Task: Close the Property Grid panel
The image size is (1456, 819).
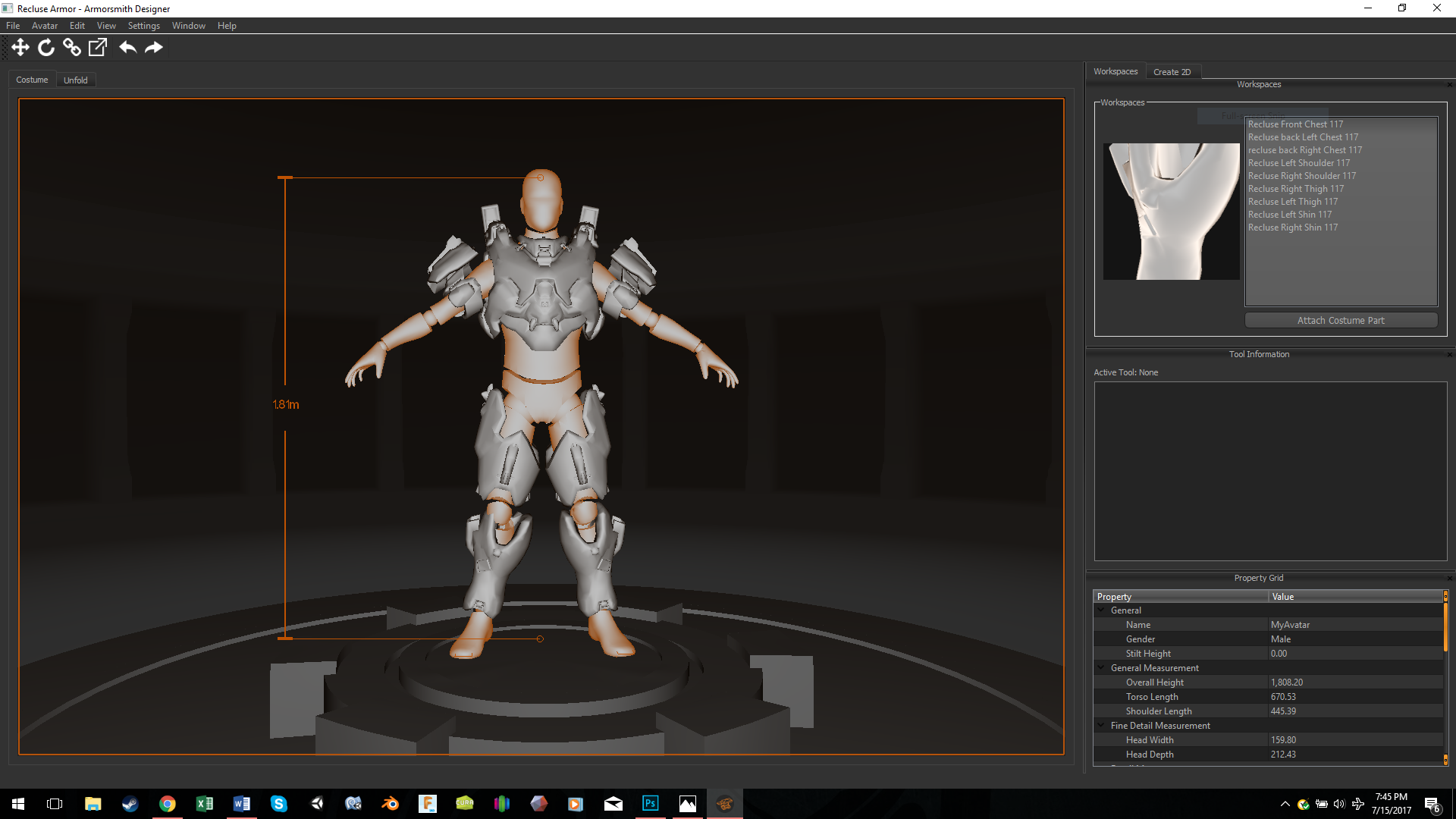Action: 1449,579
